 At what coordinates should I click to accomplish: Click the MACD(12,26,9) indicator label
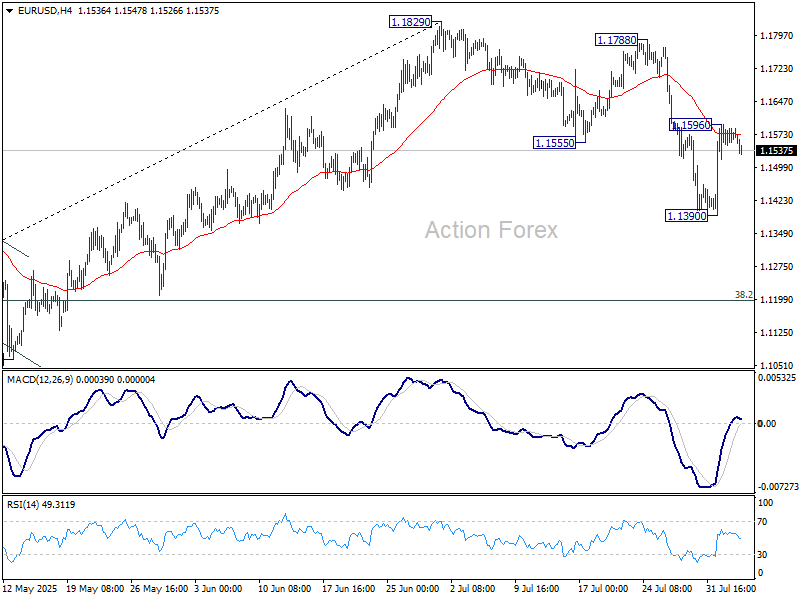click(40, 380)
